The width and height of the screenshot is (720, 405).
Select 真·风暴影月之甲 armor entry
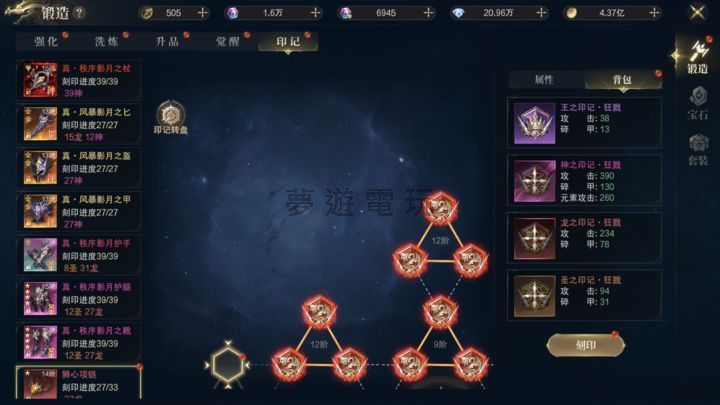coord(79,212)
